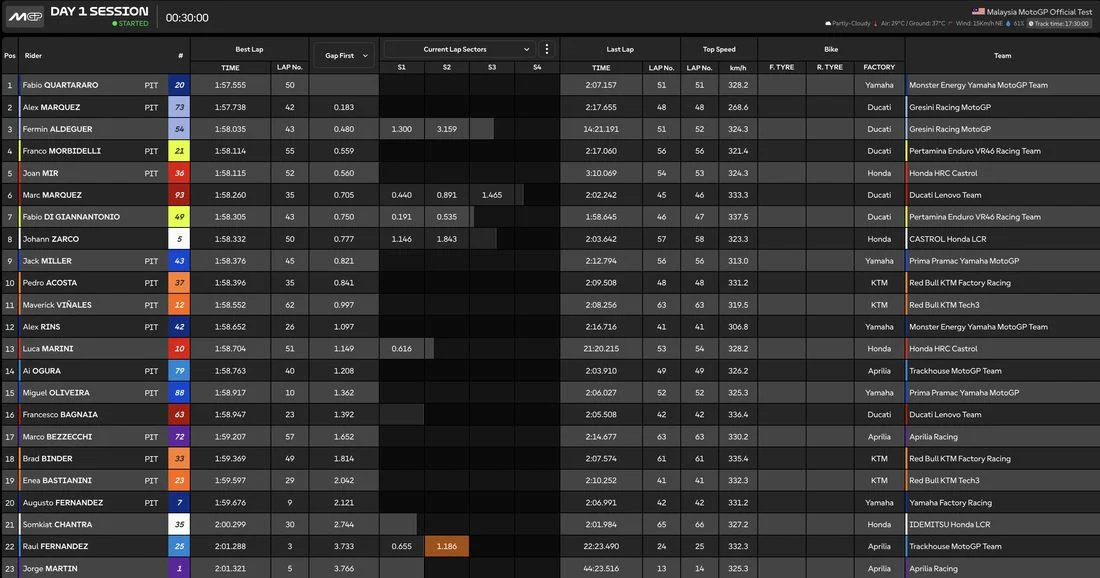Click Zarco's S2 time 1.843

(447, 239)
